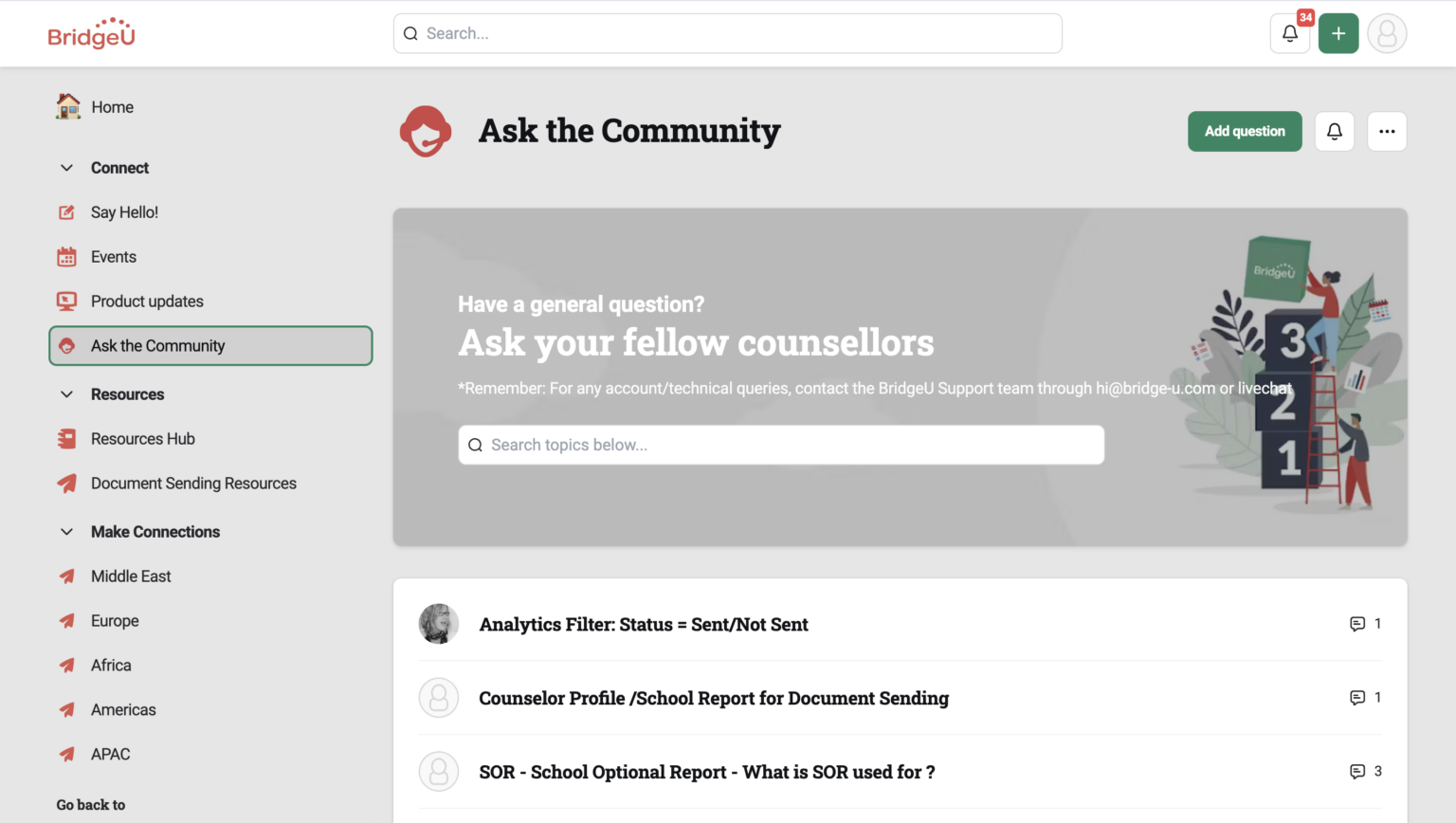Open Product updates in sidebar
The image size is (1456, 823).
(x=147, y=302)
